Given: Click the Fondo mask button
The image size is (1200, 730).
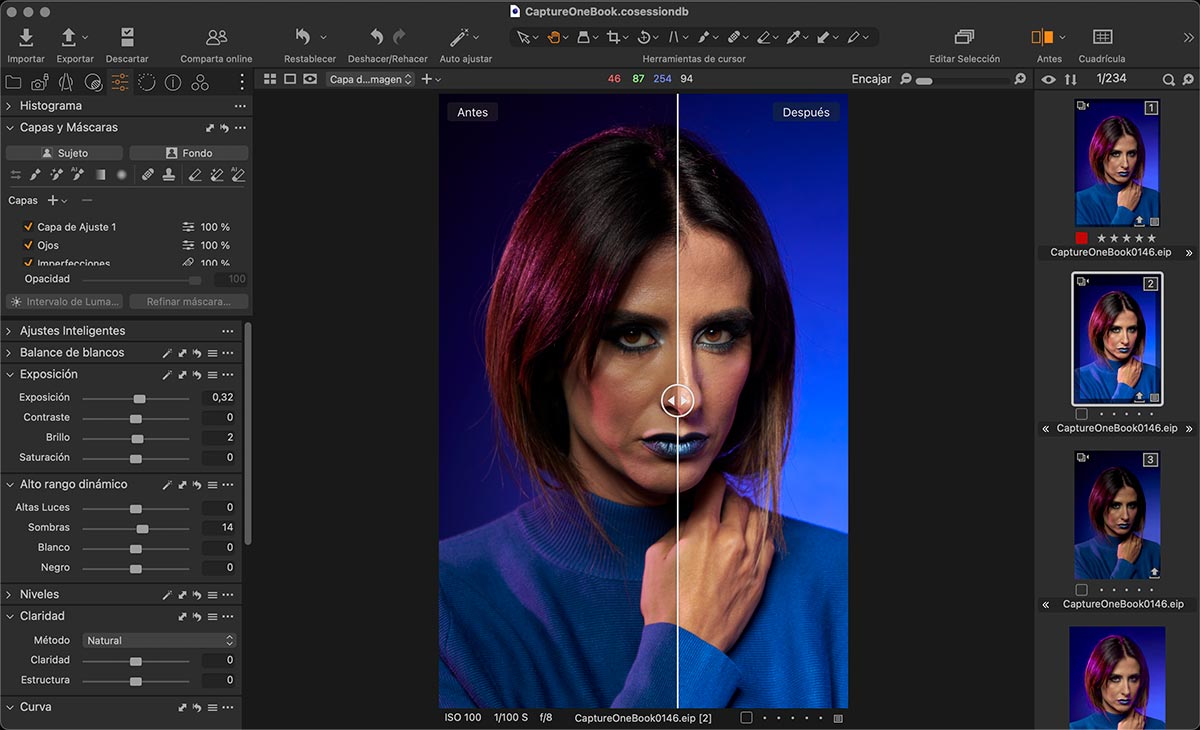Looking at the screenshot, I should pyautogui.click(x=189, y=153).
